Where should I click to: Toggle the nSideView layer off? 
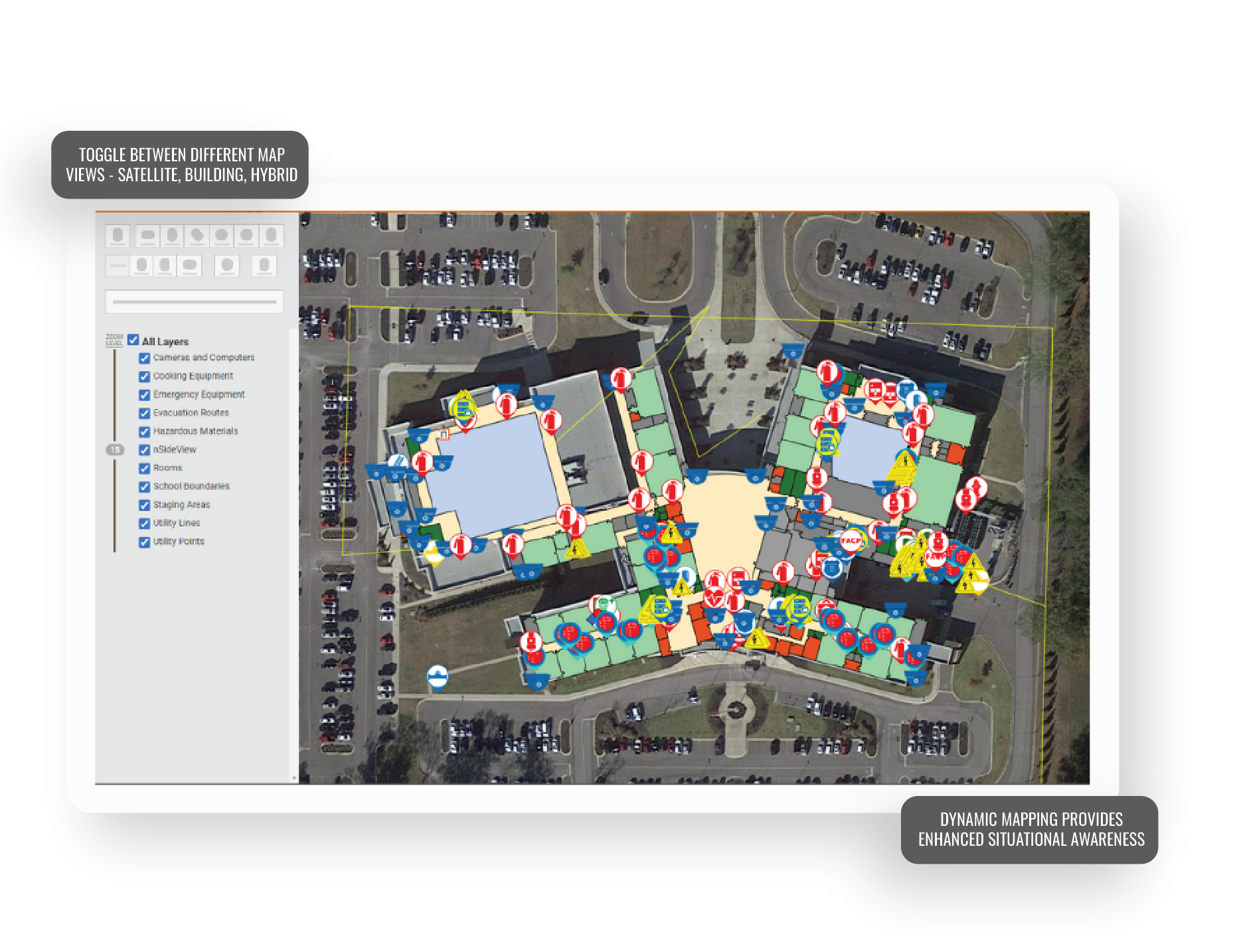[x=143, y=449]
